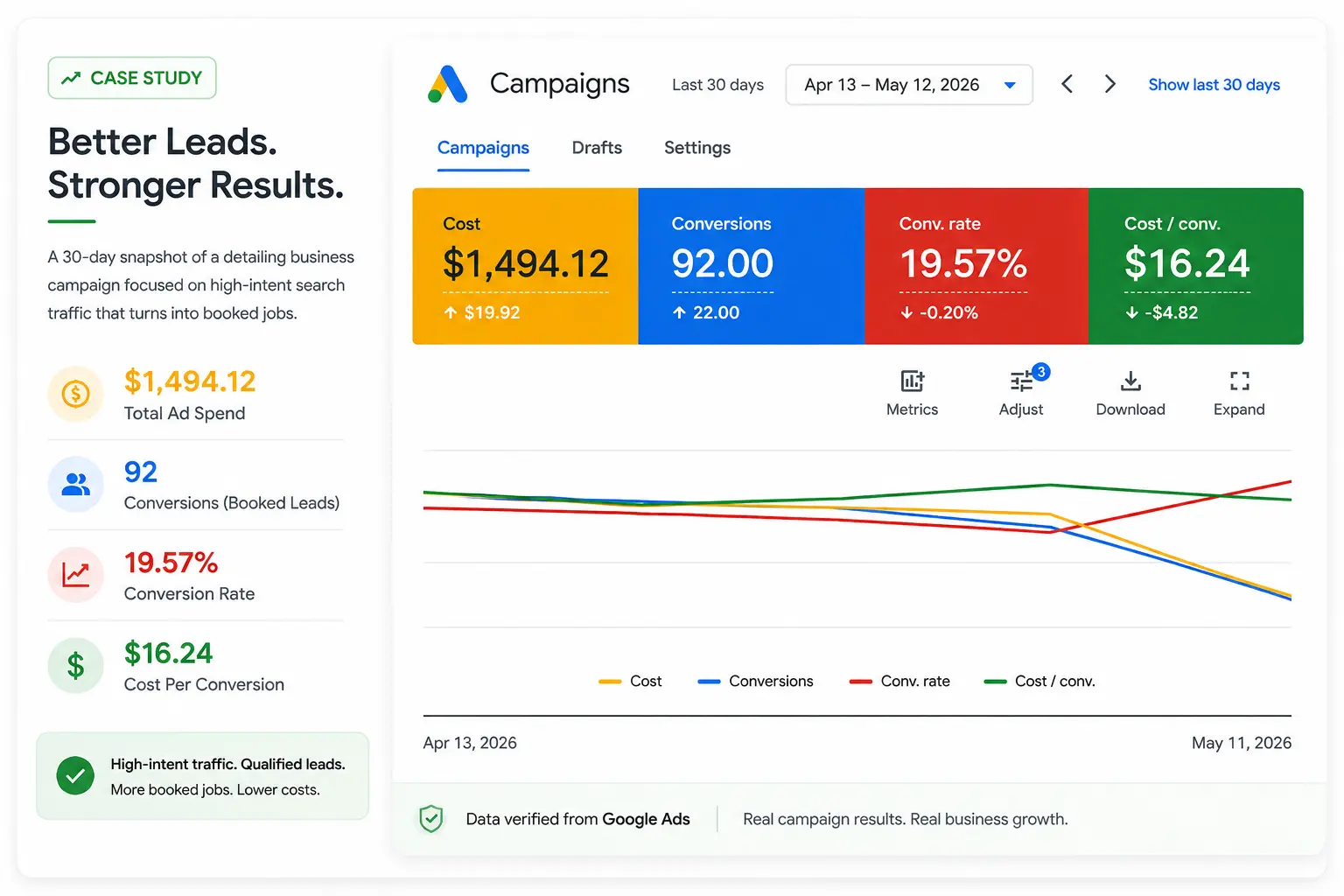Image resolution: width=1344 pixels, height=896 pixels.
Task: Click the 19.57% value in red card
Action: [963, 263]
